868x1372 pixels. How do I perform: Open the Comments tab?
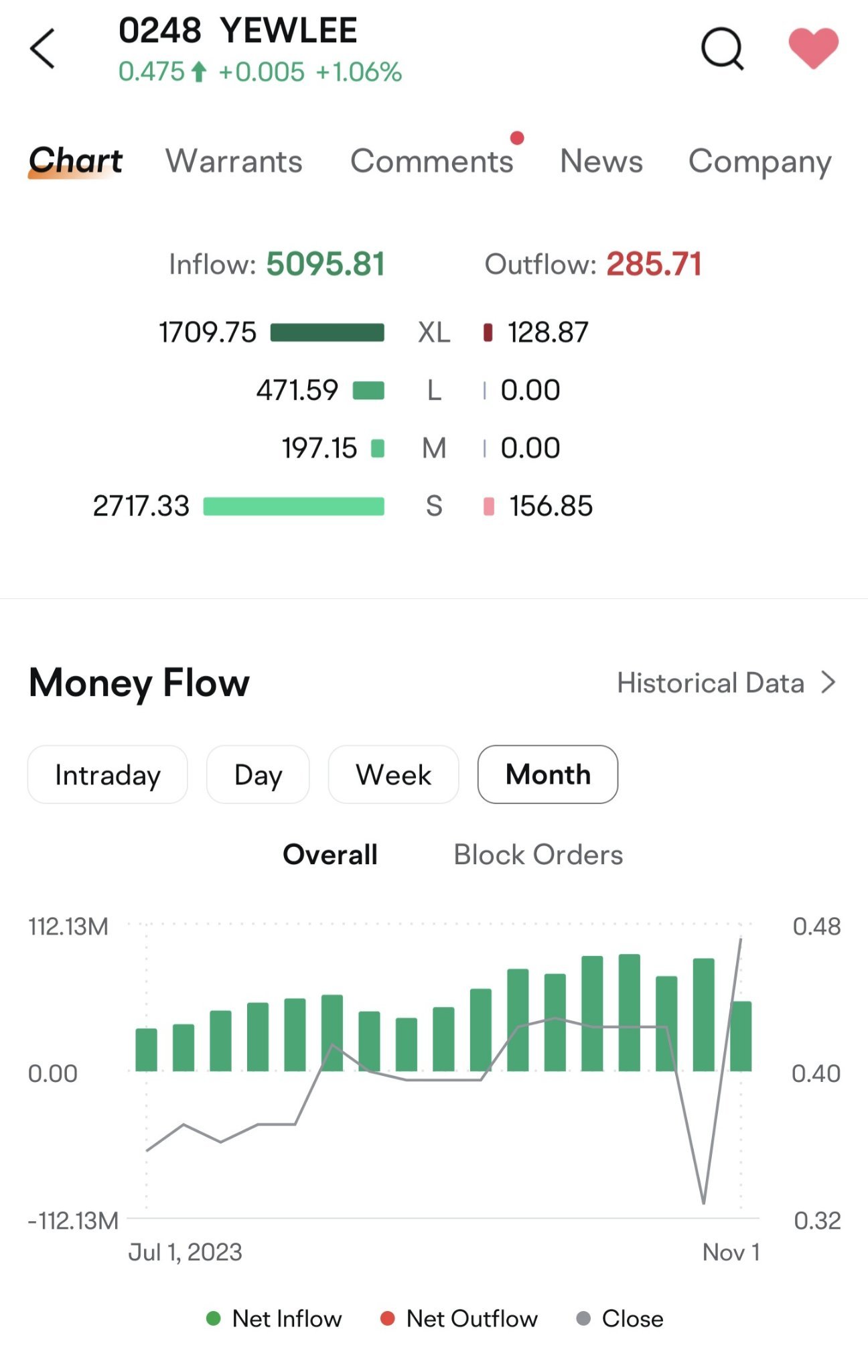pos(431,161)
